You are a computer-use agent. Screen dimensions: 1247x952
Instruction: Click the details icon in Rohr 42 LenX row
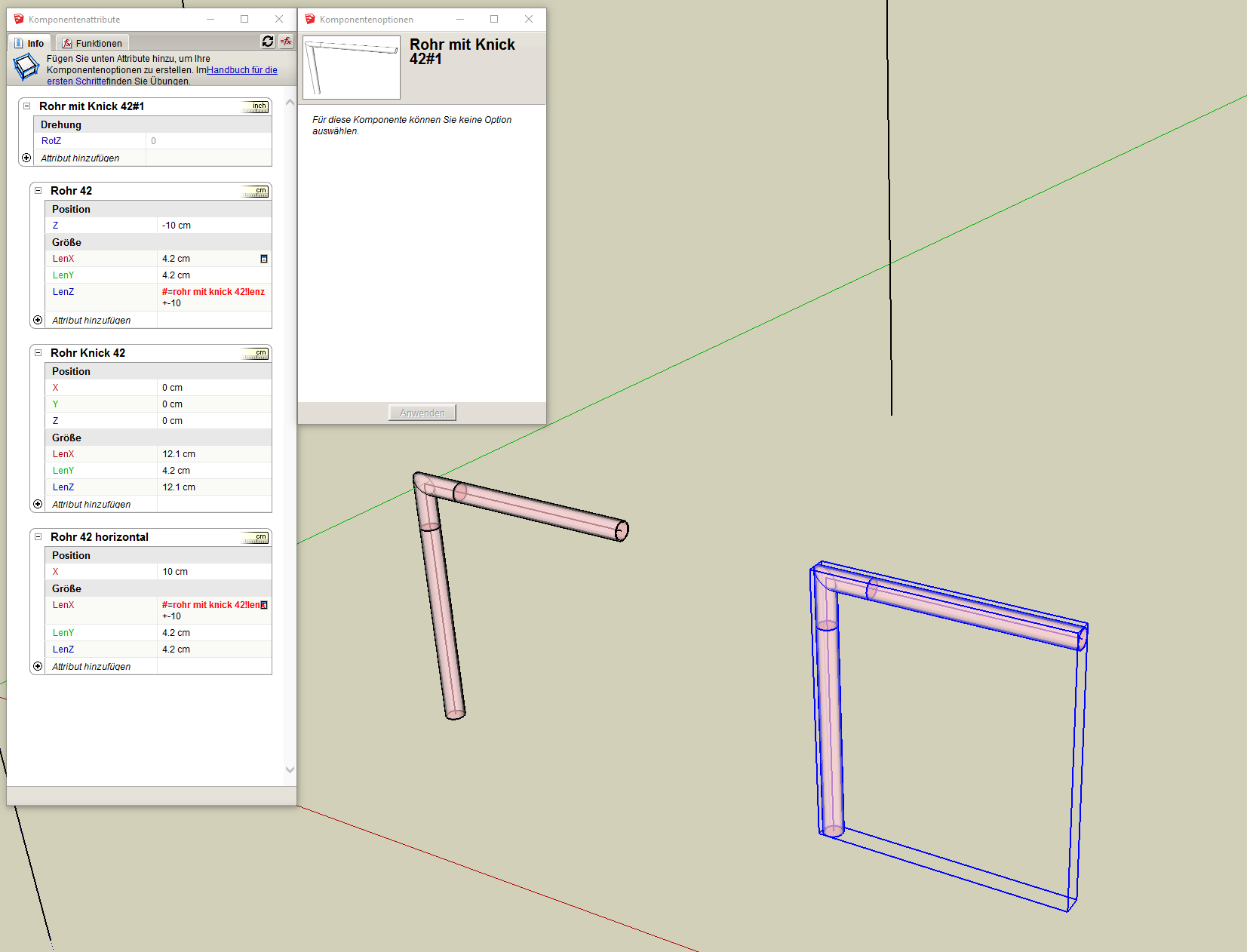click(264, 259)
